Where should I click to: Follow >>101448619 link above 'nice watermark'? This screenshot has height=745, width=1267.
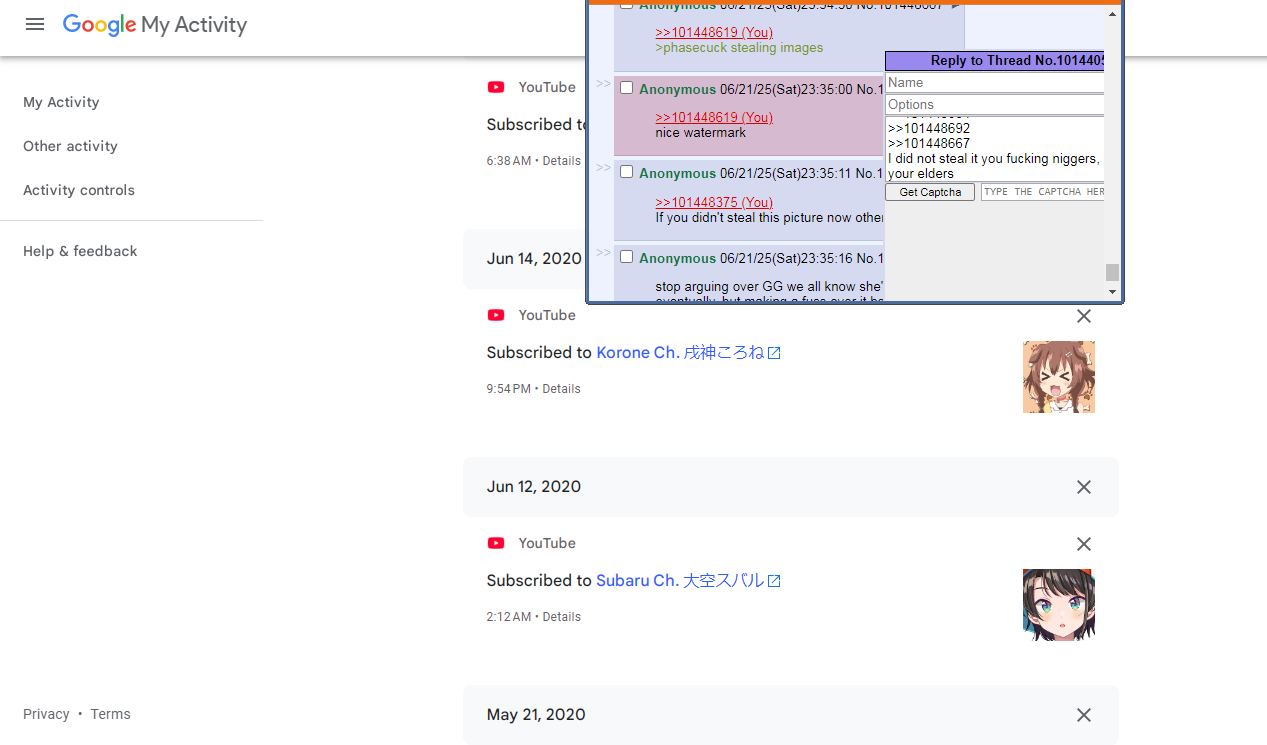pyautogui.click(x=714, y=117)
